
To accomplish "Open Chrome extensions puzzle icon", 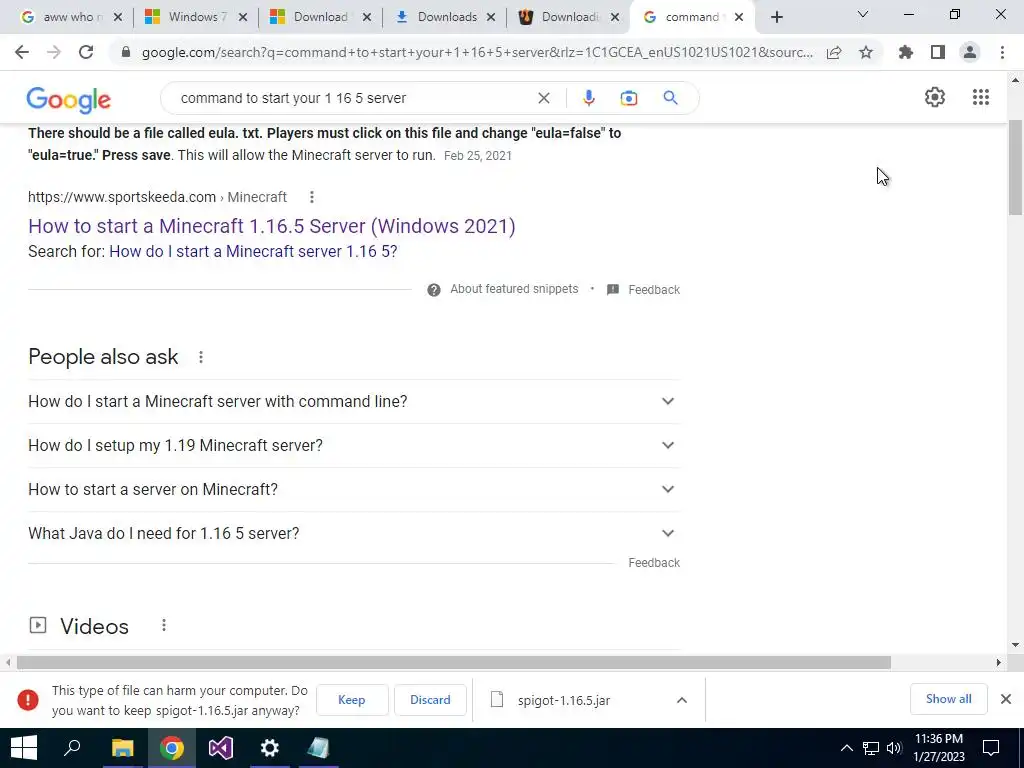I will [x=906, y=52].
